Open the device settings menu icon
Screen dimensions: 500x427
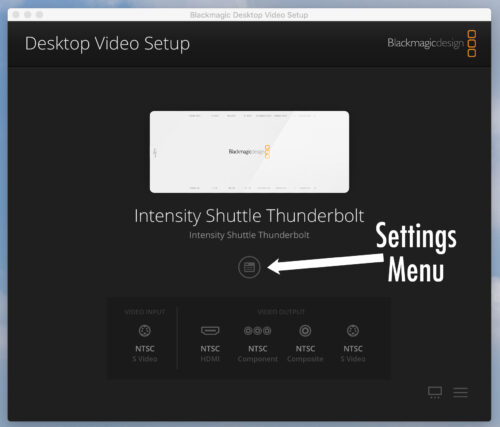tap(249, 267)
